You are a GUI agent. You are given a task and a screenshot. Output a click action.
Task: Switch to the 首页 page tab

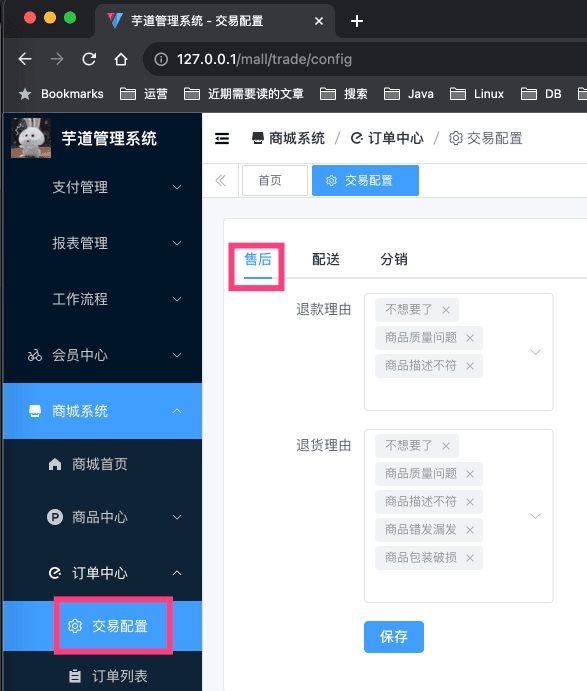pyautogui.click(x=275, y=180)
